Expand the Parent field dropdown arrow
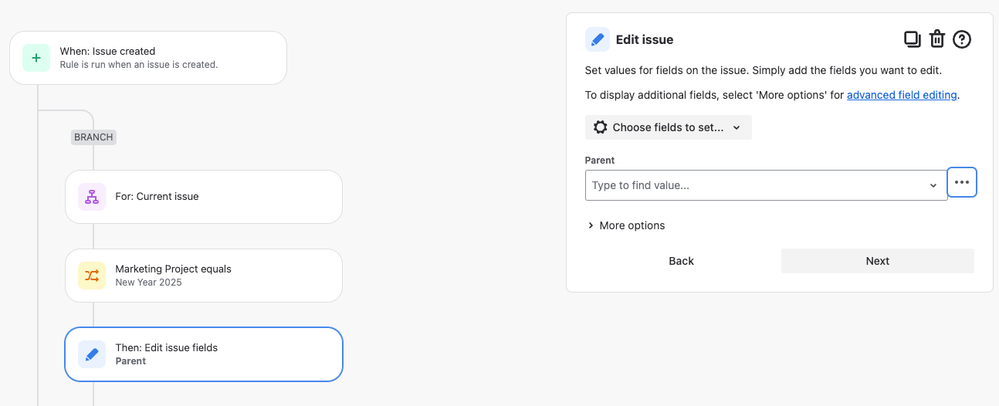Image resolution: width=999 pixels, height=406 pixels. point(933,185)
